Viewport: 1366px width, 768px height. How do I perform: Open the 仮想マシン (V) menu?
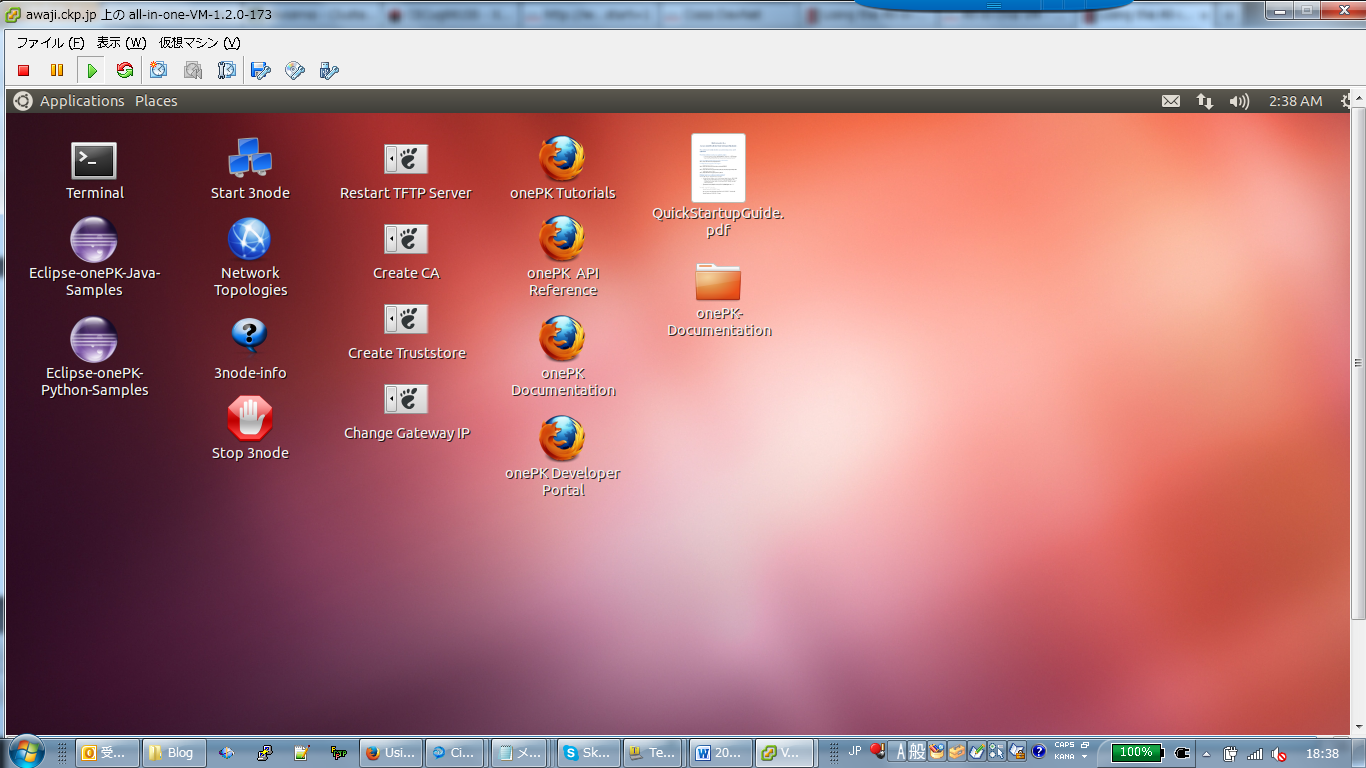coord(200,43)
